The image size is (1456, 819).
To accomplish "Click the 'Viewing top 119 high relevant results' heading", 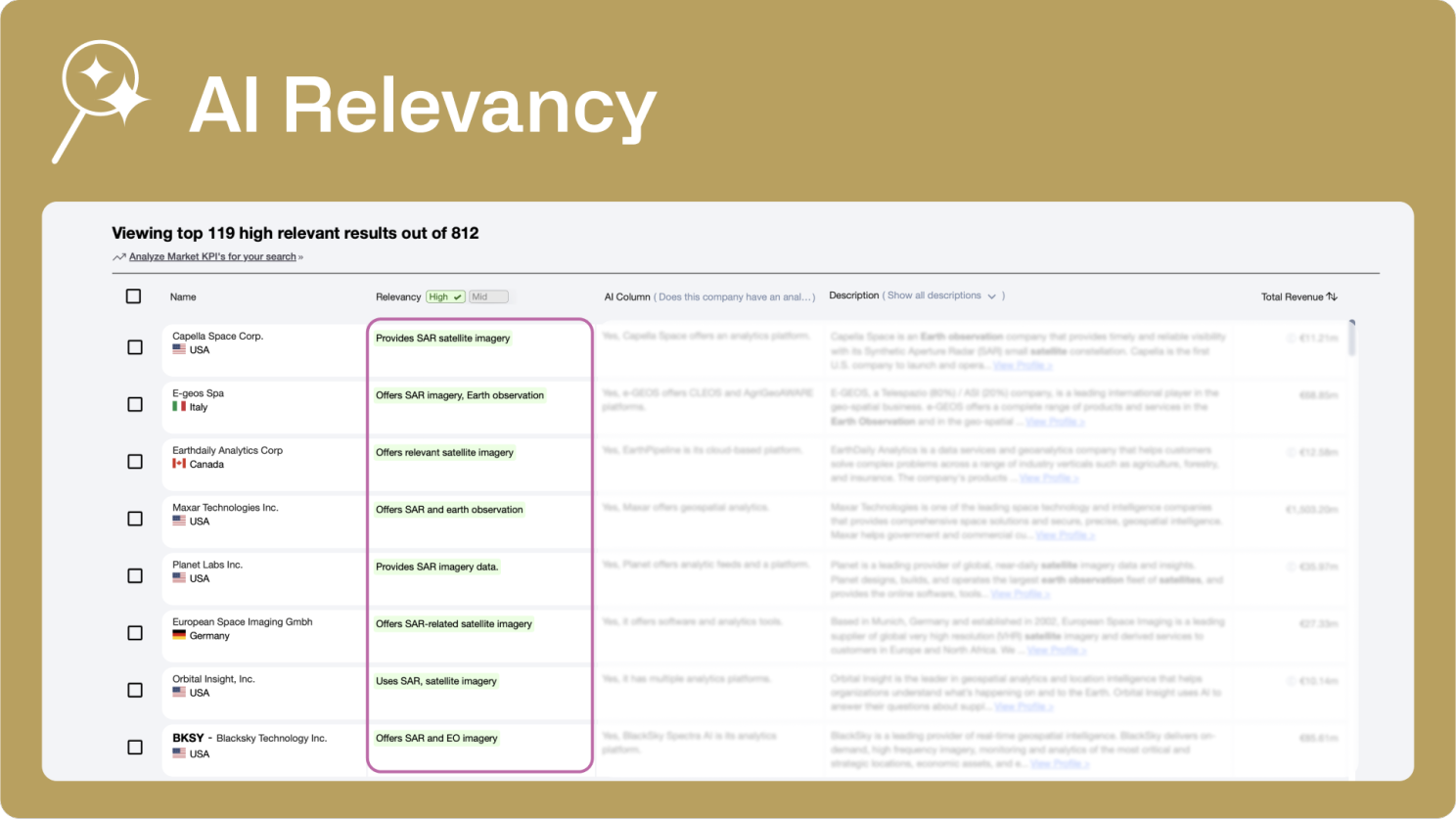I will (x=296, y=233).
